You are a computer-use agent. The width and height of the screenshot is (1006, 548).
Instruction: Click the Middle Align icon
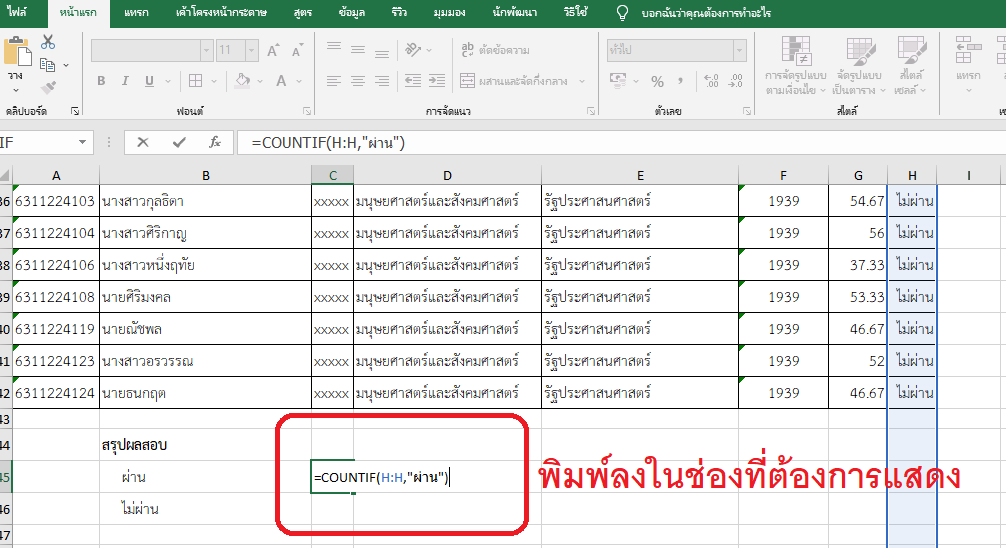[358, 49]
